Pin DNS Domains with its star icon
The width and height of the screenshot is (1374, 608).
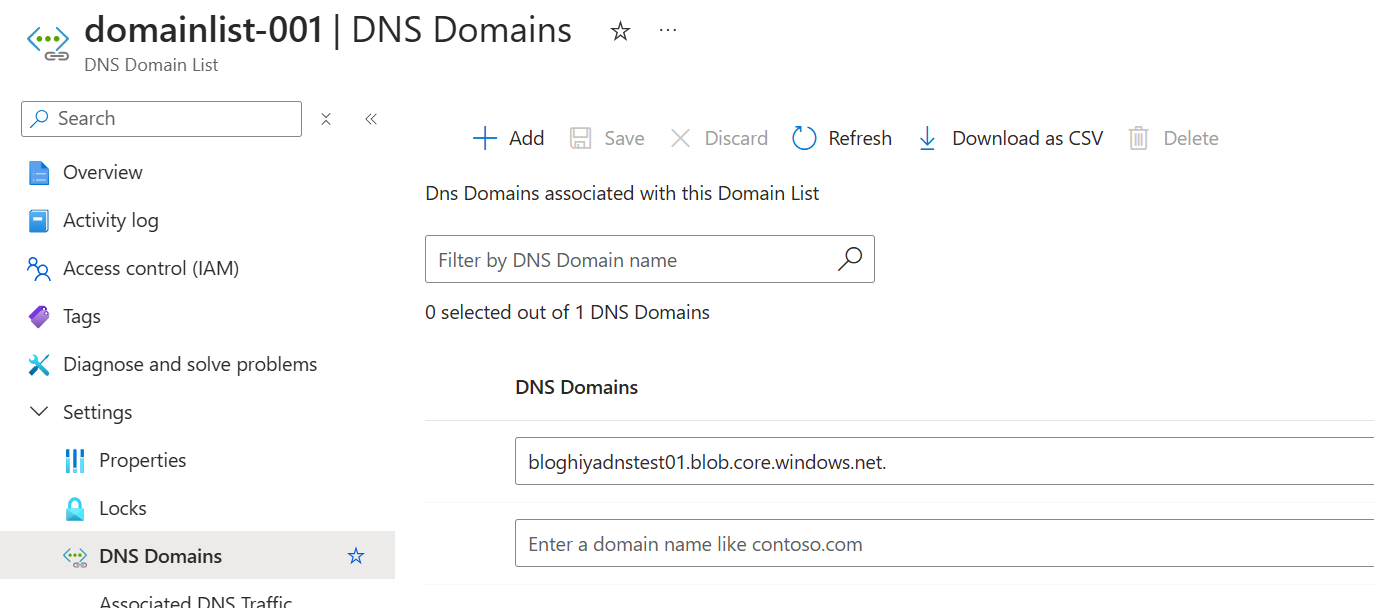coord(356,556)
